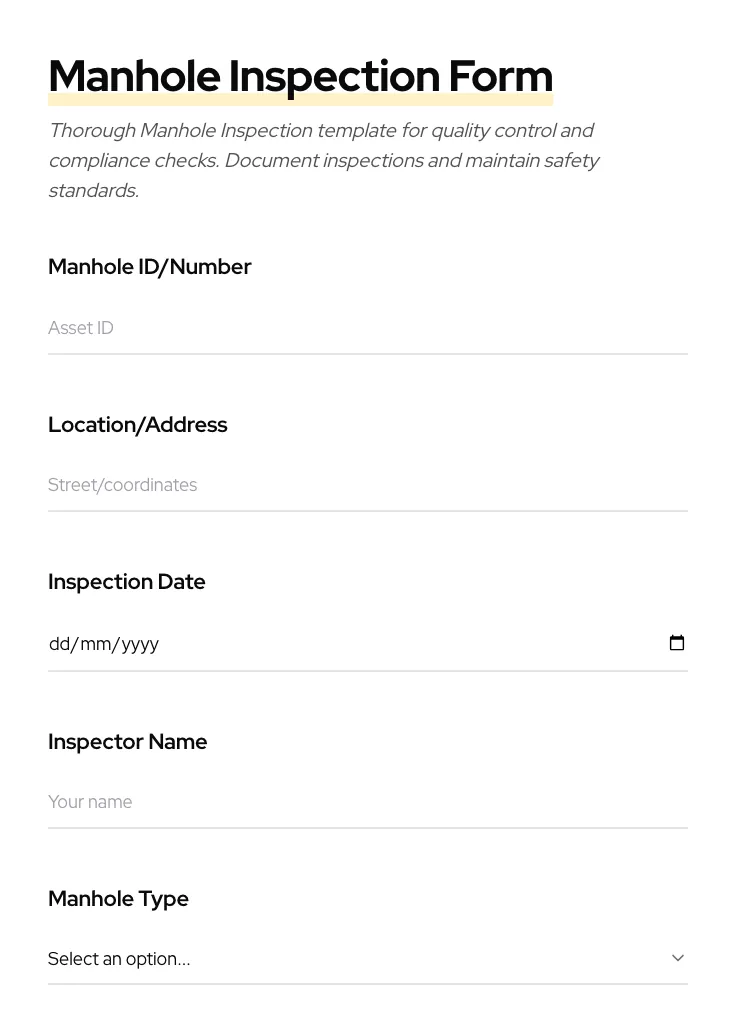Click the Inspector Name label

(x=127, y=742)
